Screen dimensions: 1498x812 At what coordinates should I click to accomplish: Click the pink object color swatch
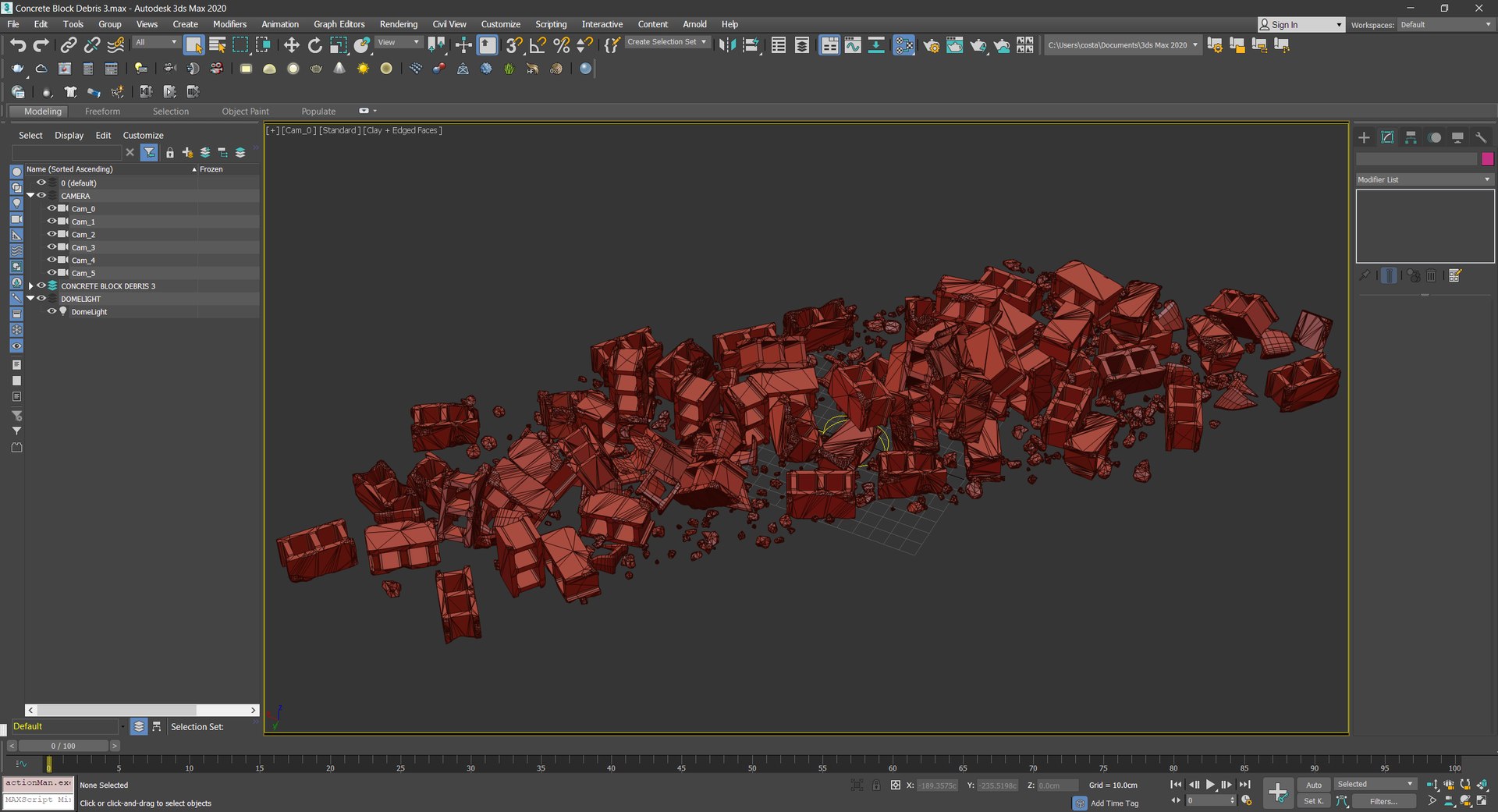1488,159
